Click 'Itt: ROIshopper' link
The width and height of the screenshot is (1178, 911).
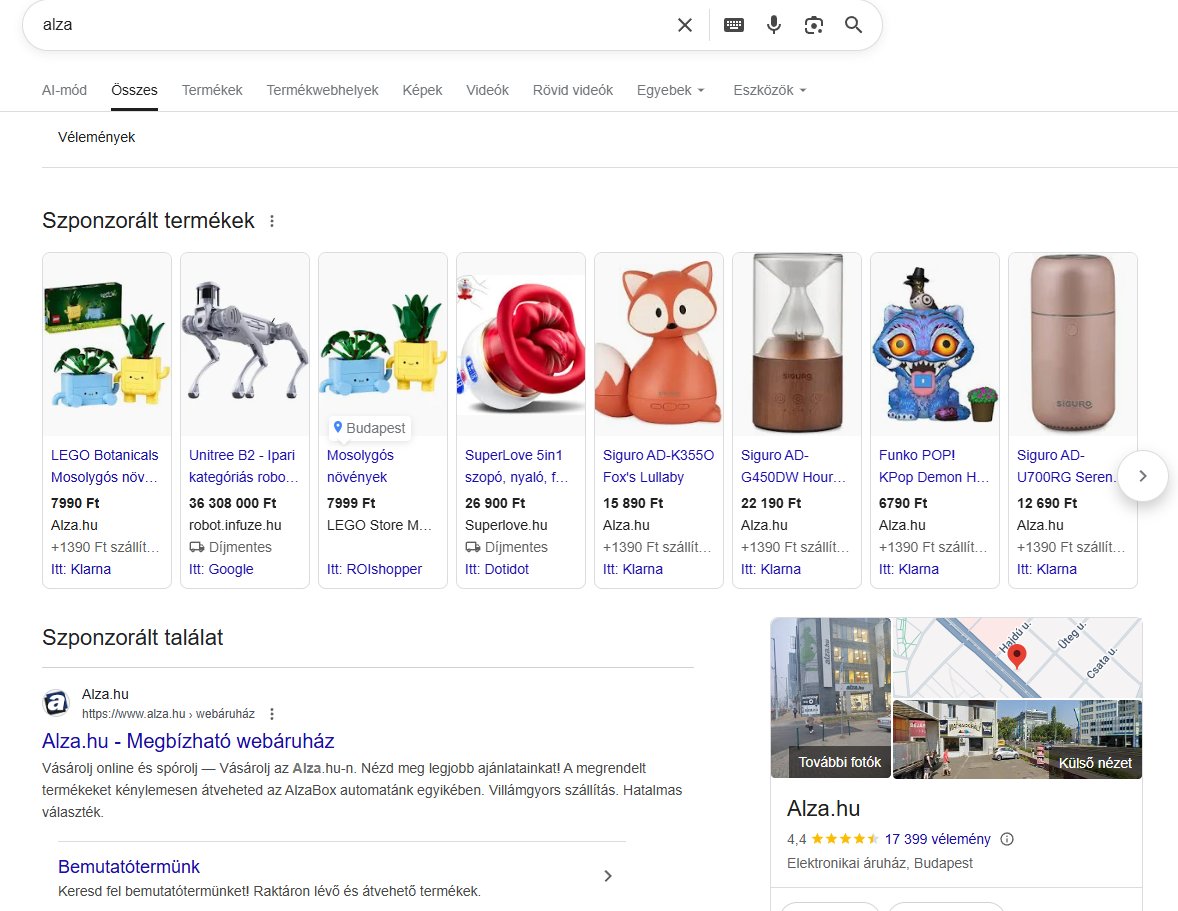[374, 569]
